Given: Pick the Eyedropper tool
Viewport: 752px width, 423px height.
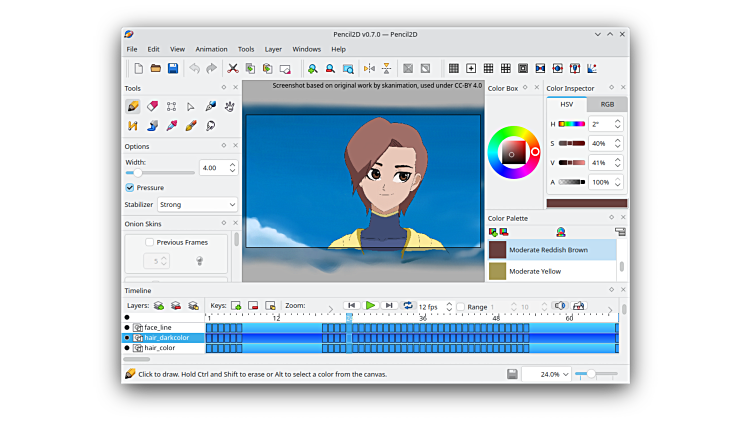Looking at the screenshot, I should (x=171, y=126).
